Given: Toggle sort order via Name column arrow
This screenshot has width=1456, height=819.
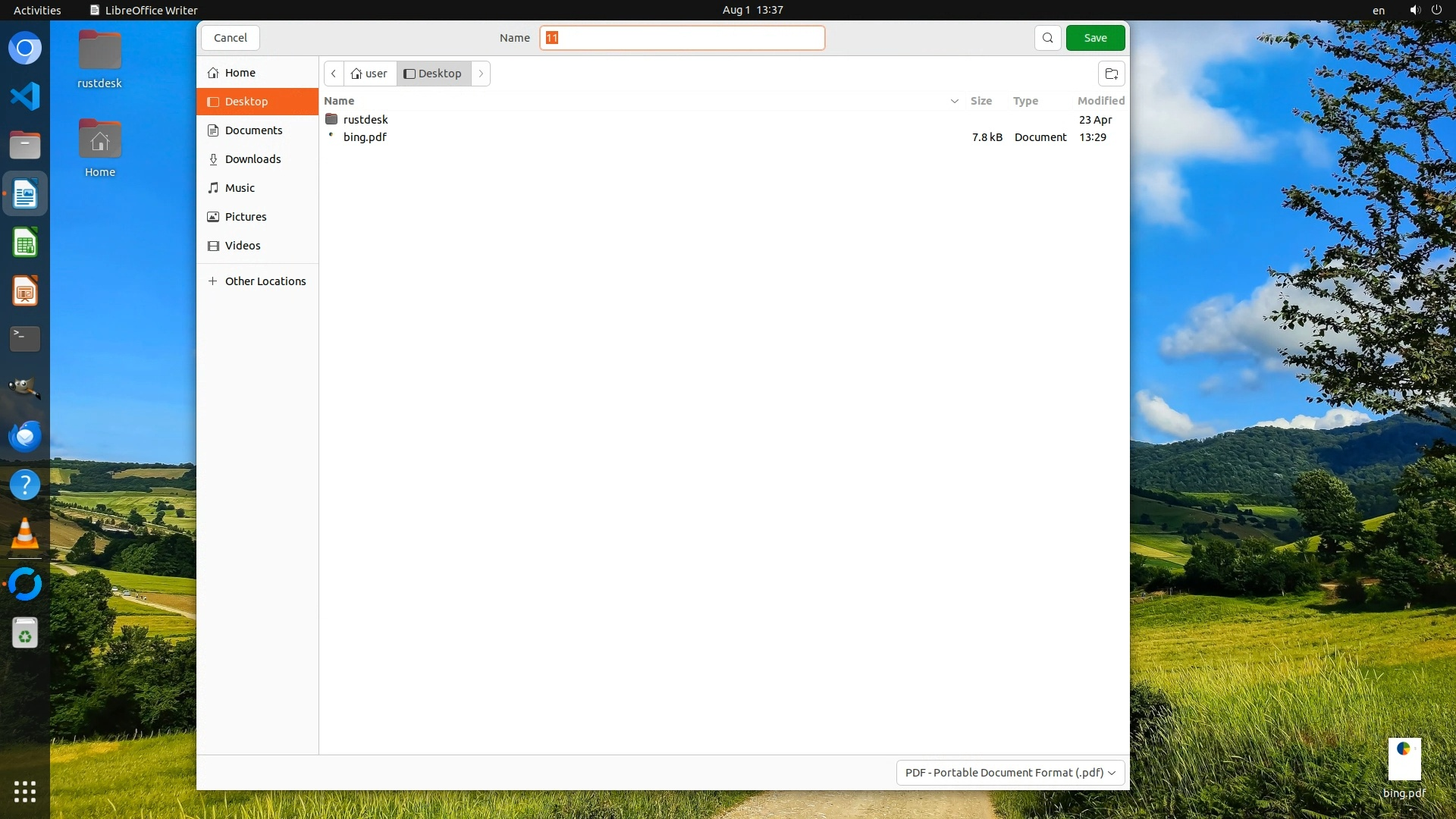Looking at the screenshot, I should (954, 101).
